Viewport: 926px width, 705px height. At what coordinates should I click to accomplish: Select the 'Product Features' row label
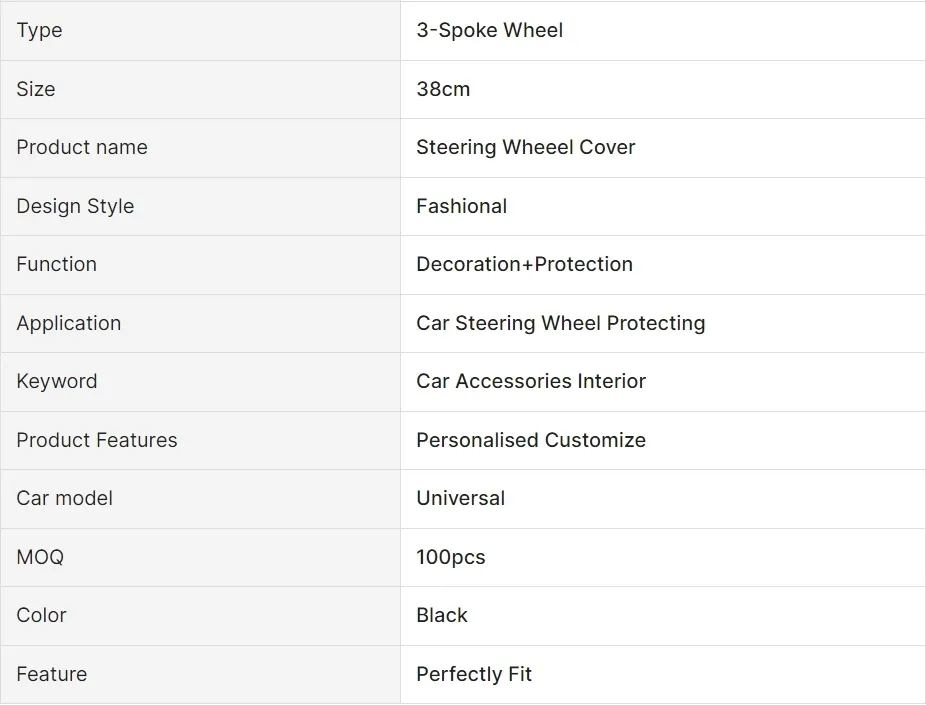coord(97,440)
